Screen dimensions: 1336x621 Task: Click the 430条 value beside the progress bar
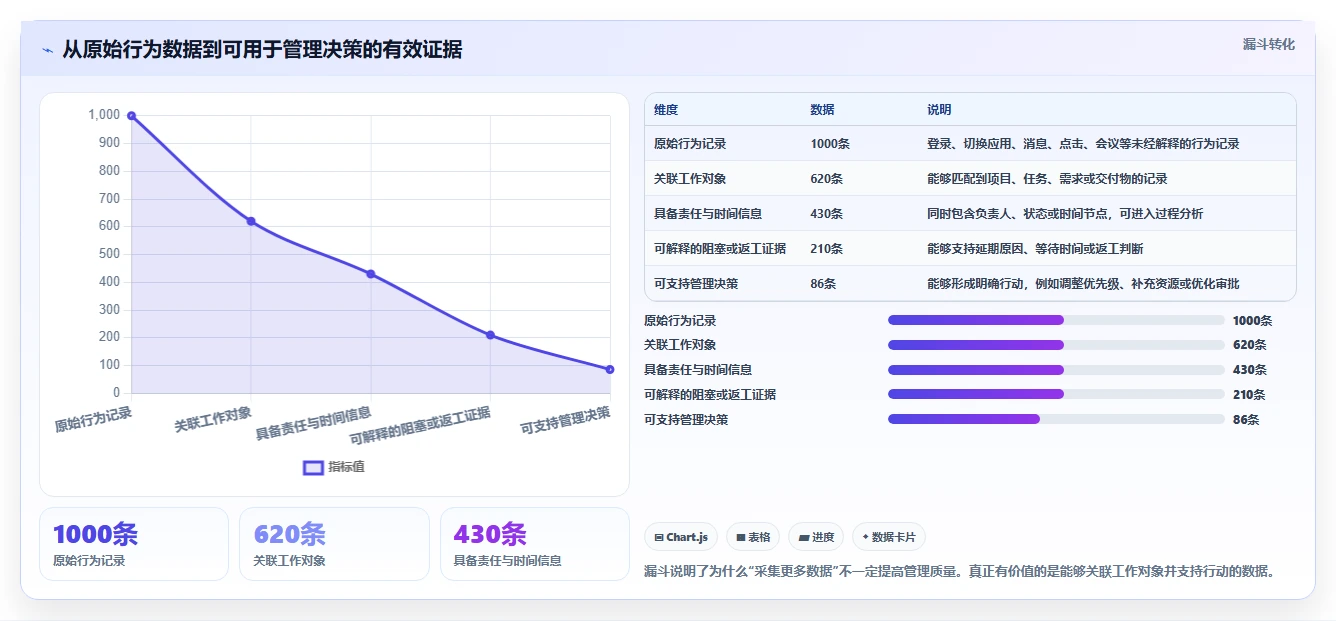click(x=1250, y=370)
